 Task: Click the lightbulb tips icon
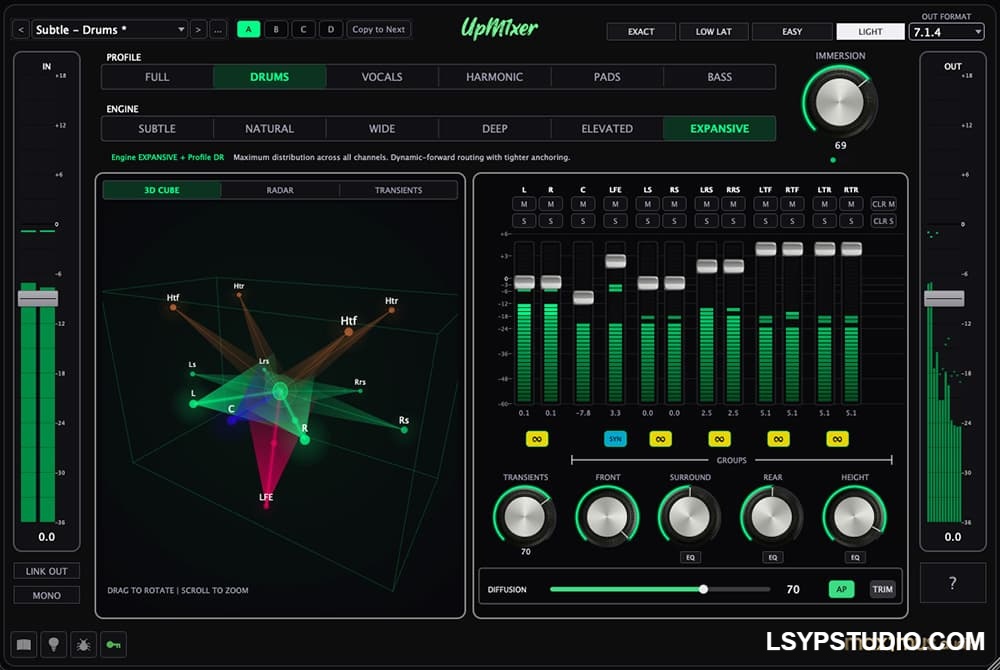(54, 645)
